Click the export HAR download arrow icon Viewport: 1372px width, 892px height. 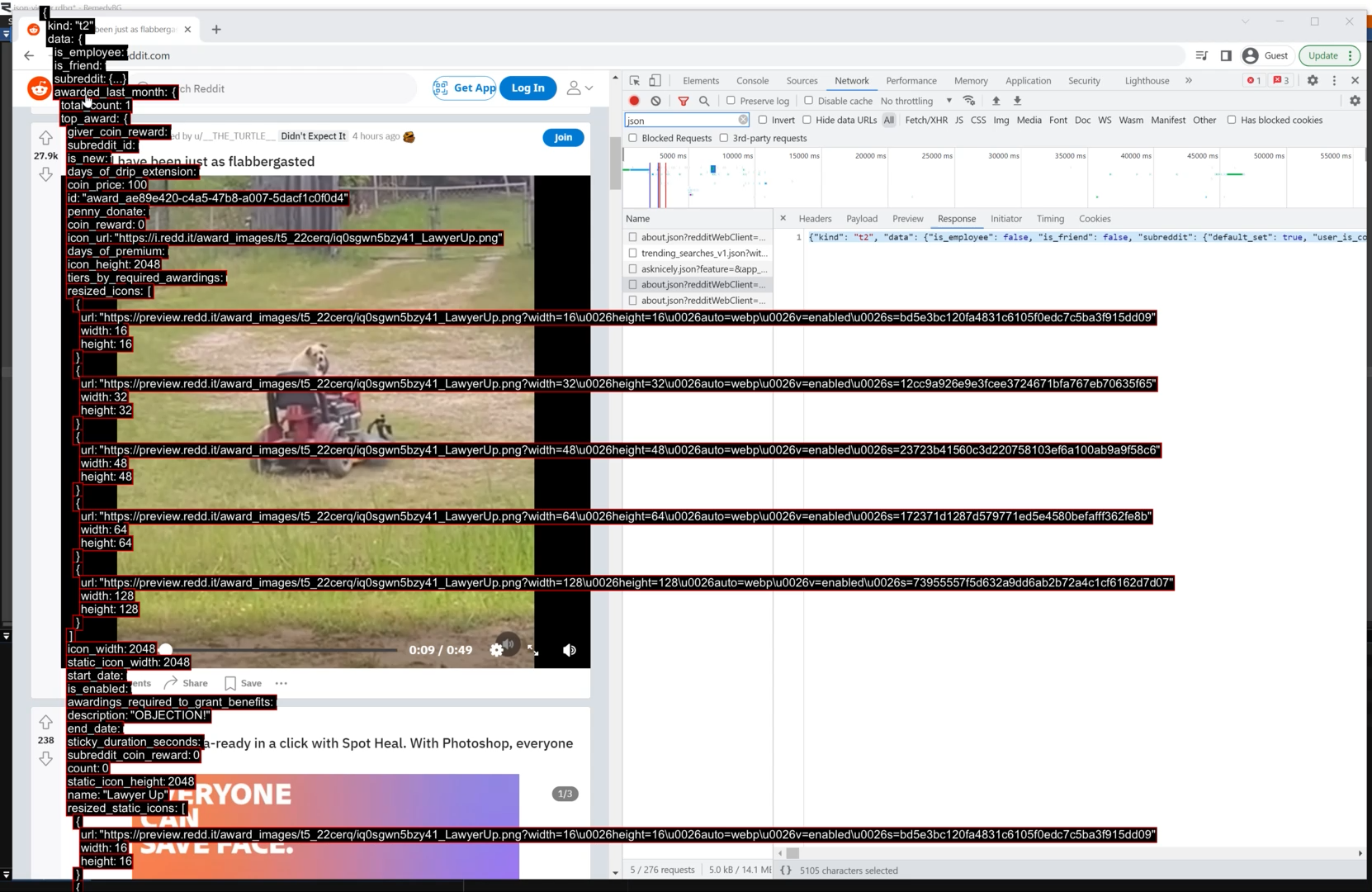pyautogui.click(x=1017, y=101)
